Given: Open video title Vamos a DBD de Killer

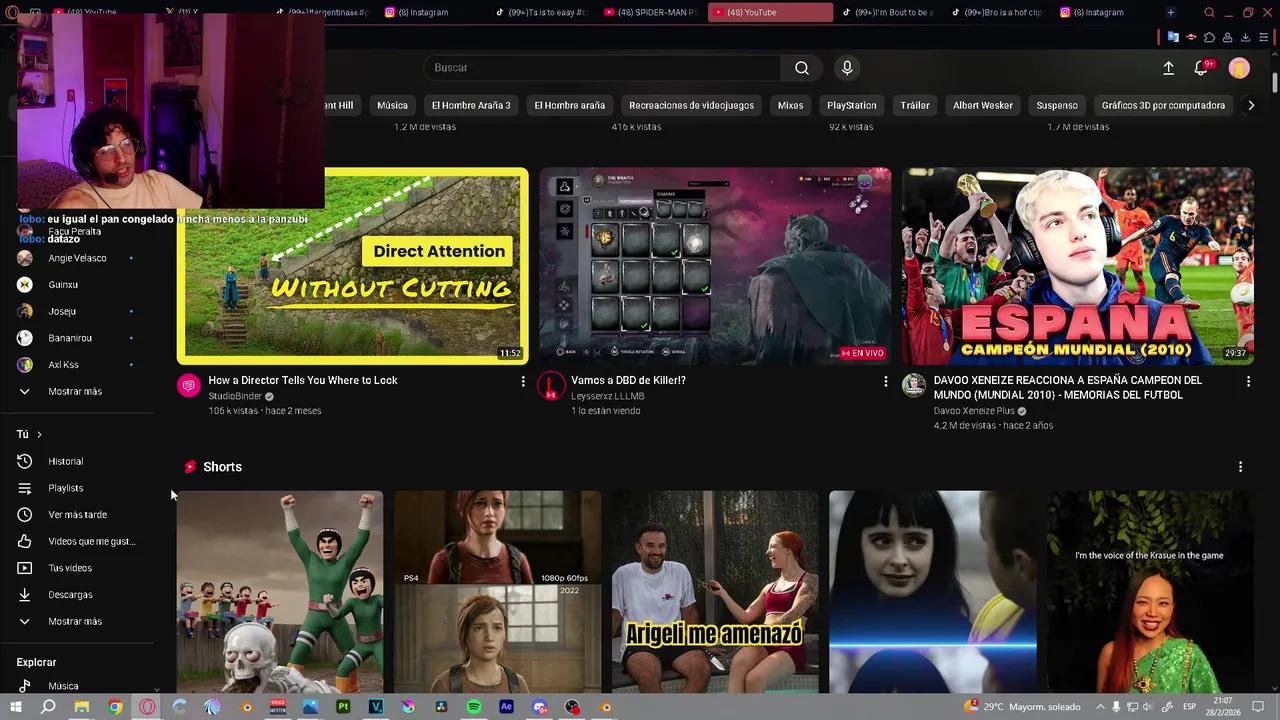Looking at the screenshot, I should click(628, 380).
